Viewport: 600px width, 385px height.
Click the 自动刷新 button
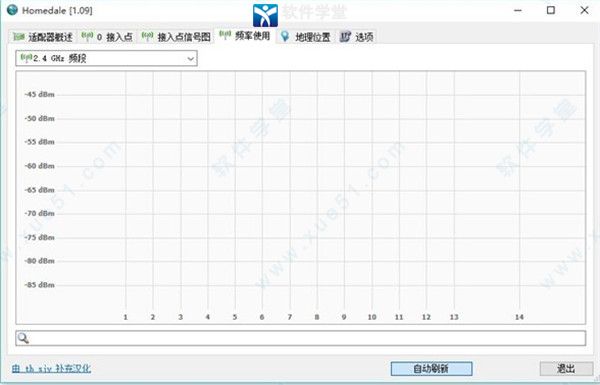coord(431,369)
